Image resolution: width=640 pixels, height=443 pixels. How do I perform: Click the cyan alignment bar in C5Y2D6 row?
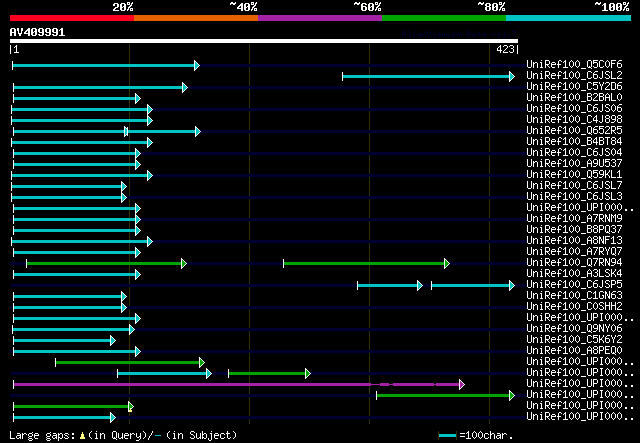pos(100,87)
